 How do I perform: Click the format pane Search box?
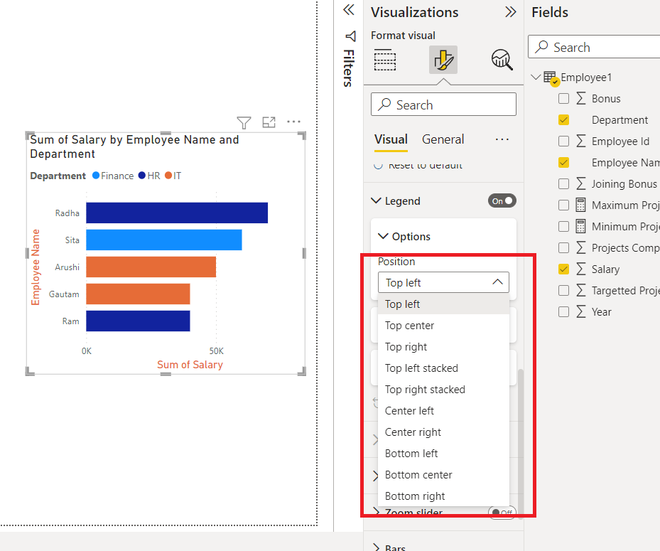444,104
